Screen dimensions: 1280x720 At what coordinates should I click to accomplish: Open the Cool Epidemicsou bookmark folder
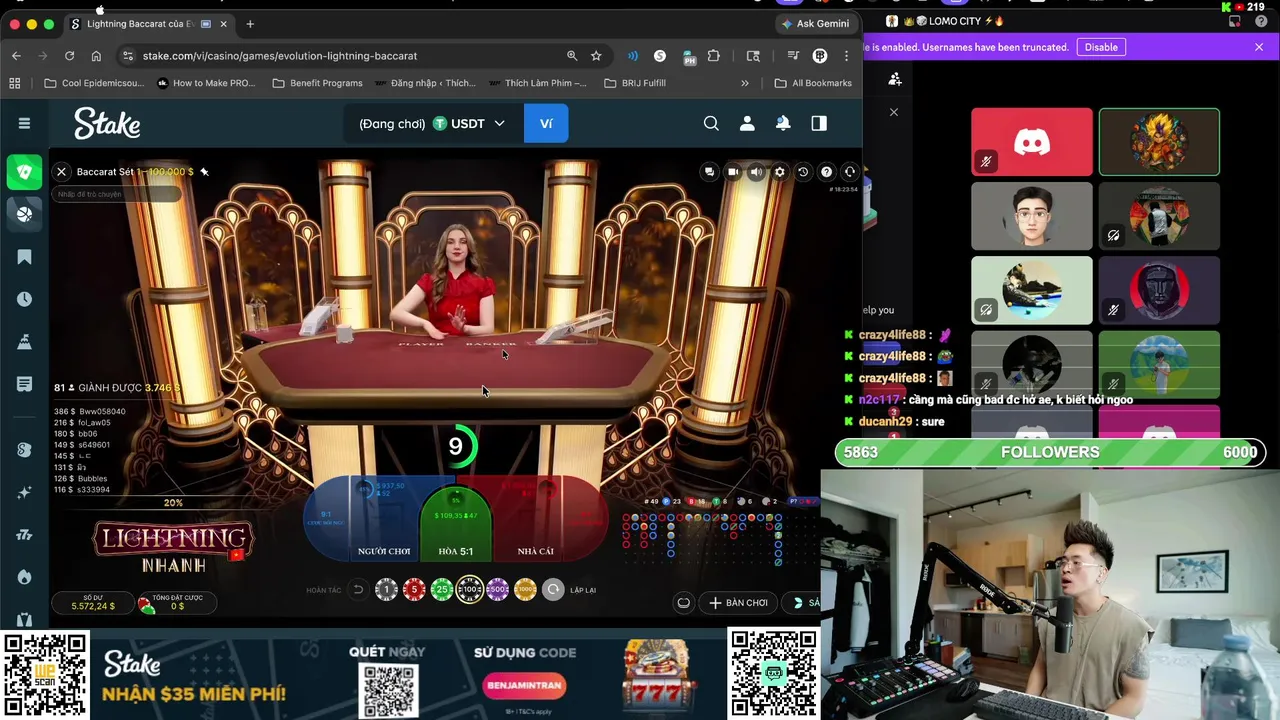click(94, 83)
